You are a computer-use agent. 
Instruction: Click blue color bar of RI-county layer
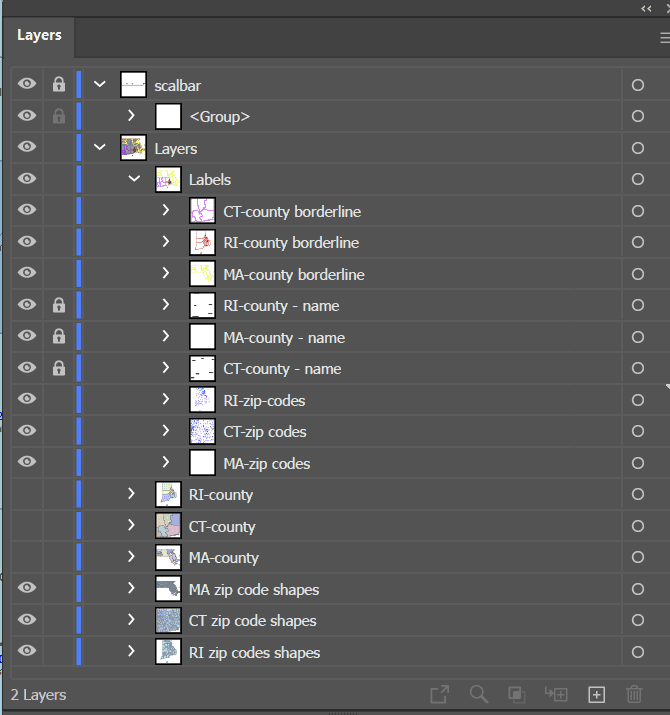78,494
